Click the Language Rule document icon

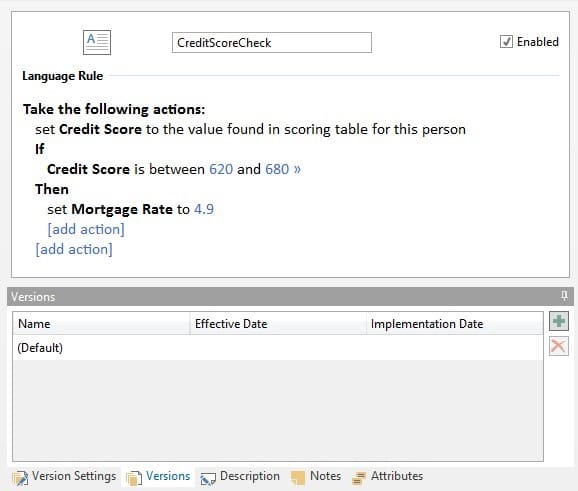click(97, 42)
